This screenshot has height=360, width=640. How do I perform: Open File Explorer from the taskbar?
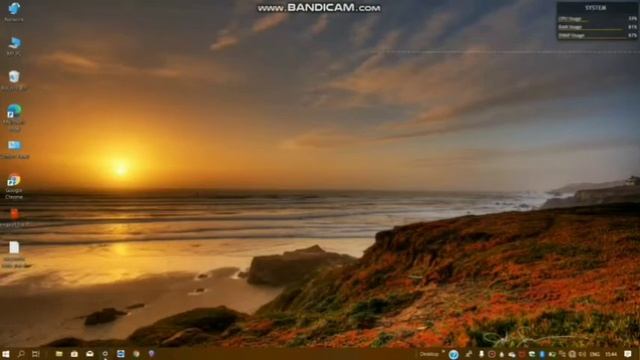pyautogui.click(x=59, y=354)
